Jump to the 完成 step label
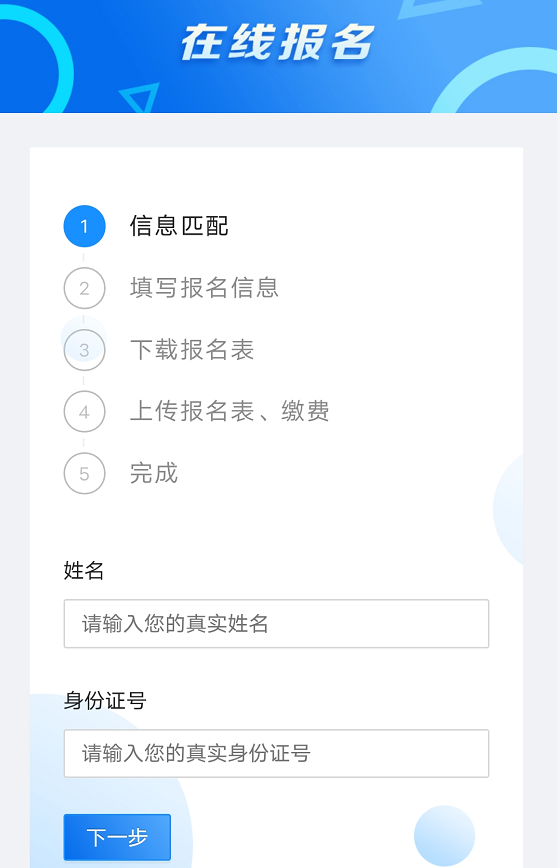 click(154, 473)
